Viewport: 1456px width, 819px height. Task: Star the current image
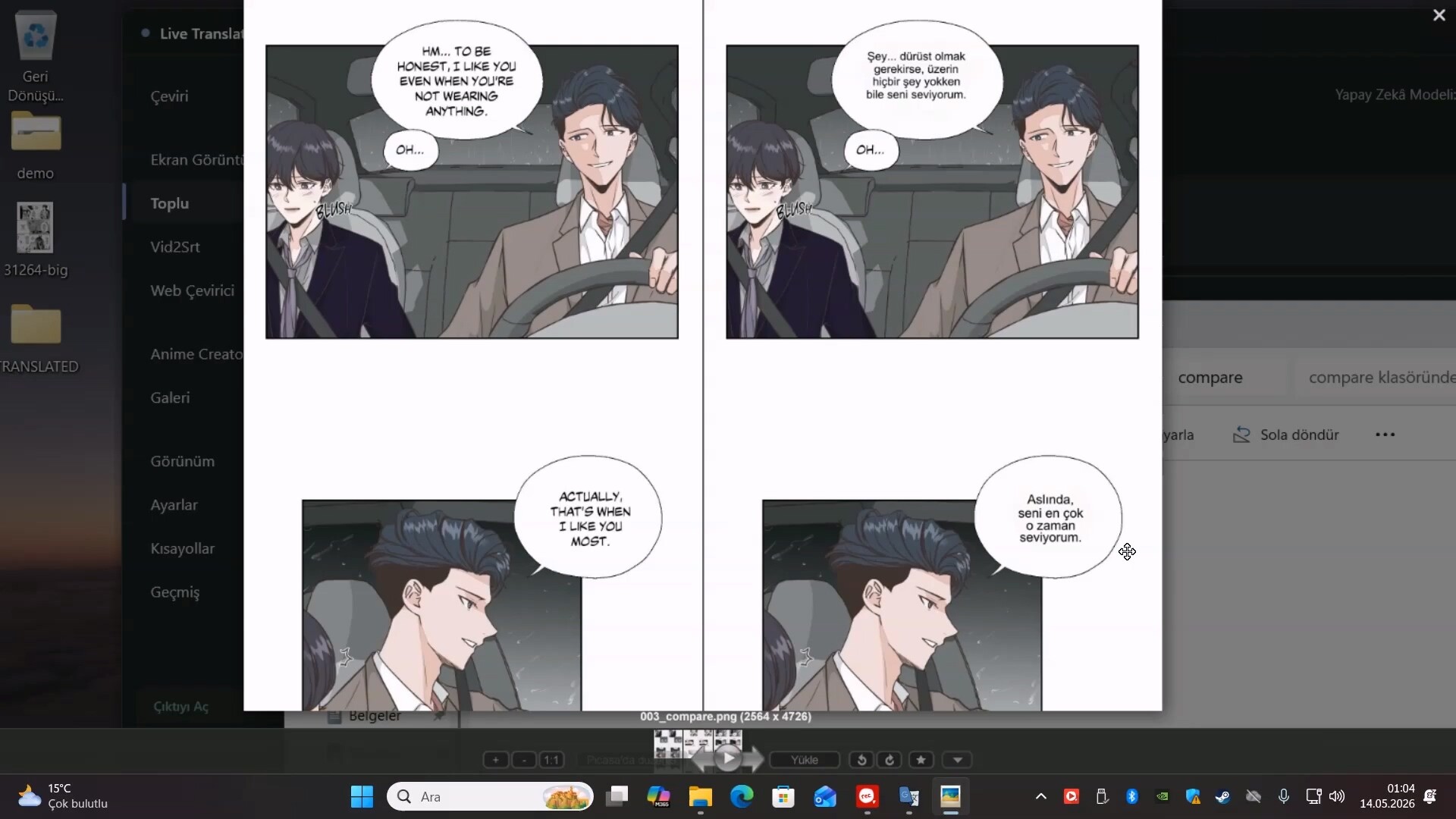point(921,760)
